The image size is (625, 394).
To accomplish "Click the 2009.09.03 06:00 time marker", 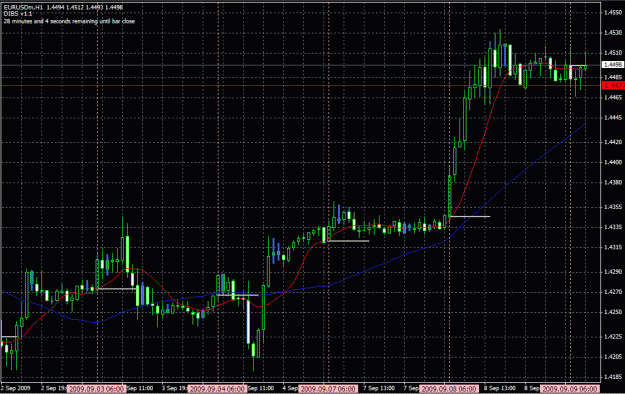I will tap(96, 389).
